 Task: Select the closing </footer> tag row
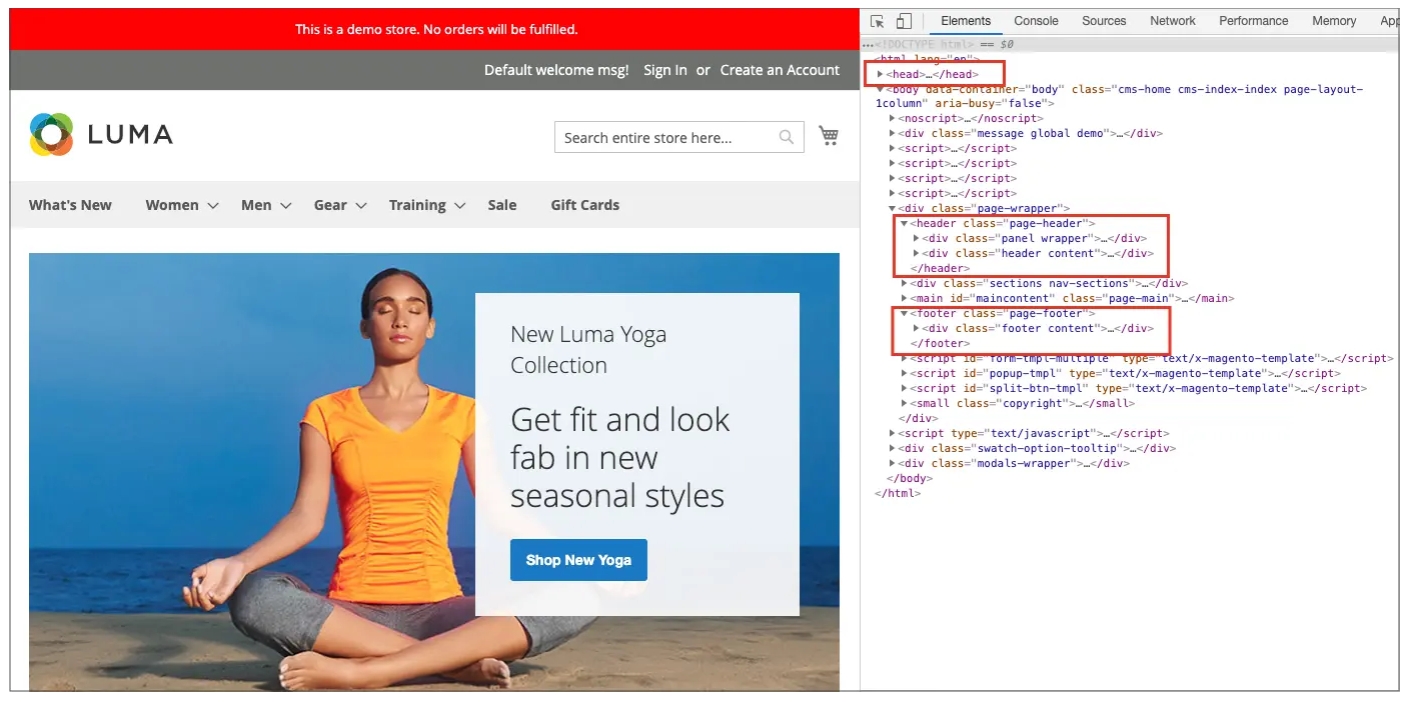939,343
